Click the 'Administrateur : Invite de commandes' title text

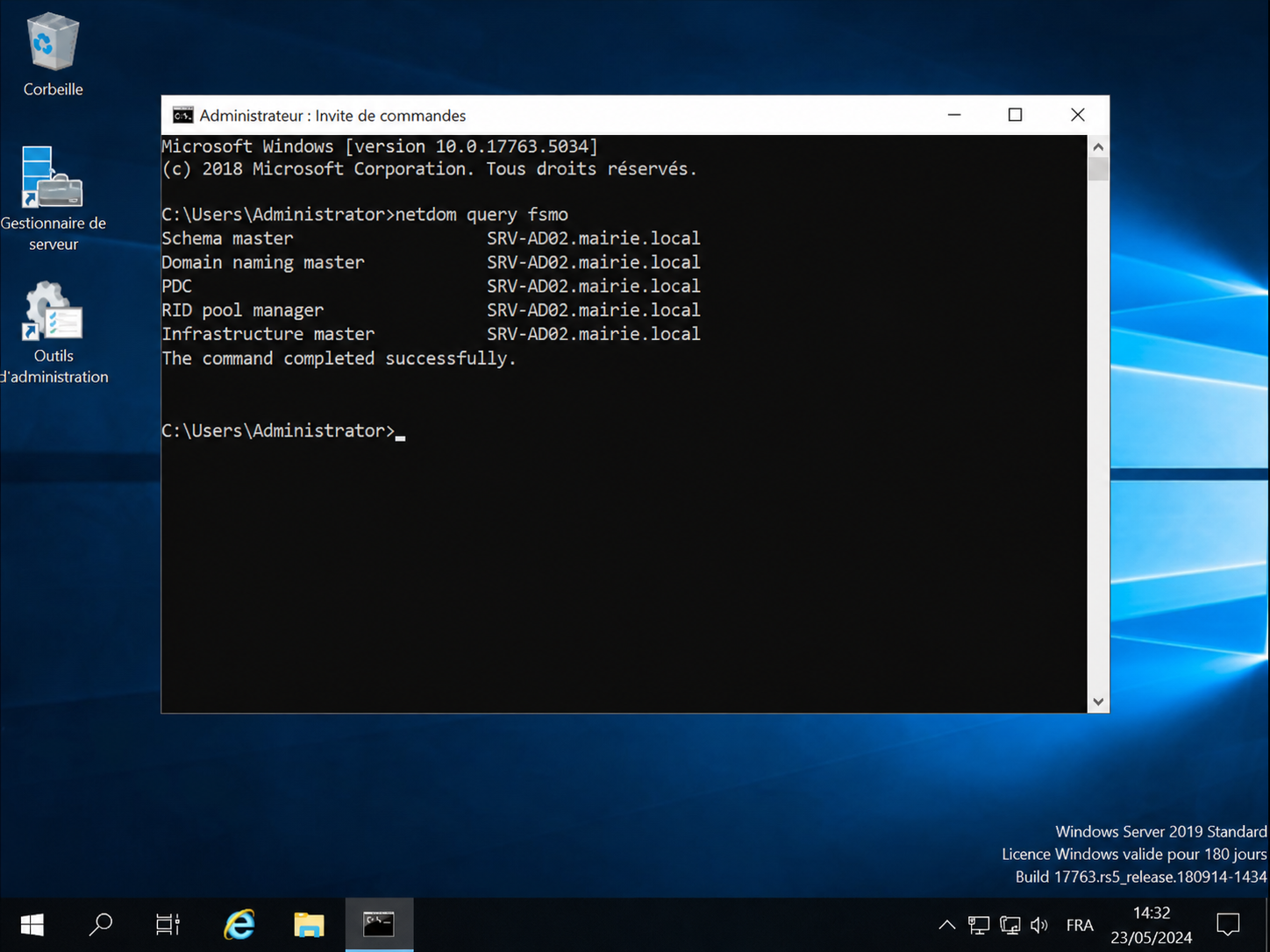332,116
